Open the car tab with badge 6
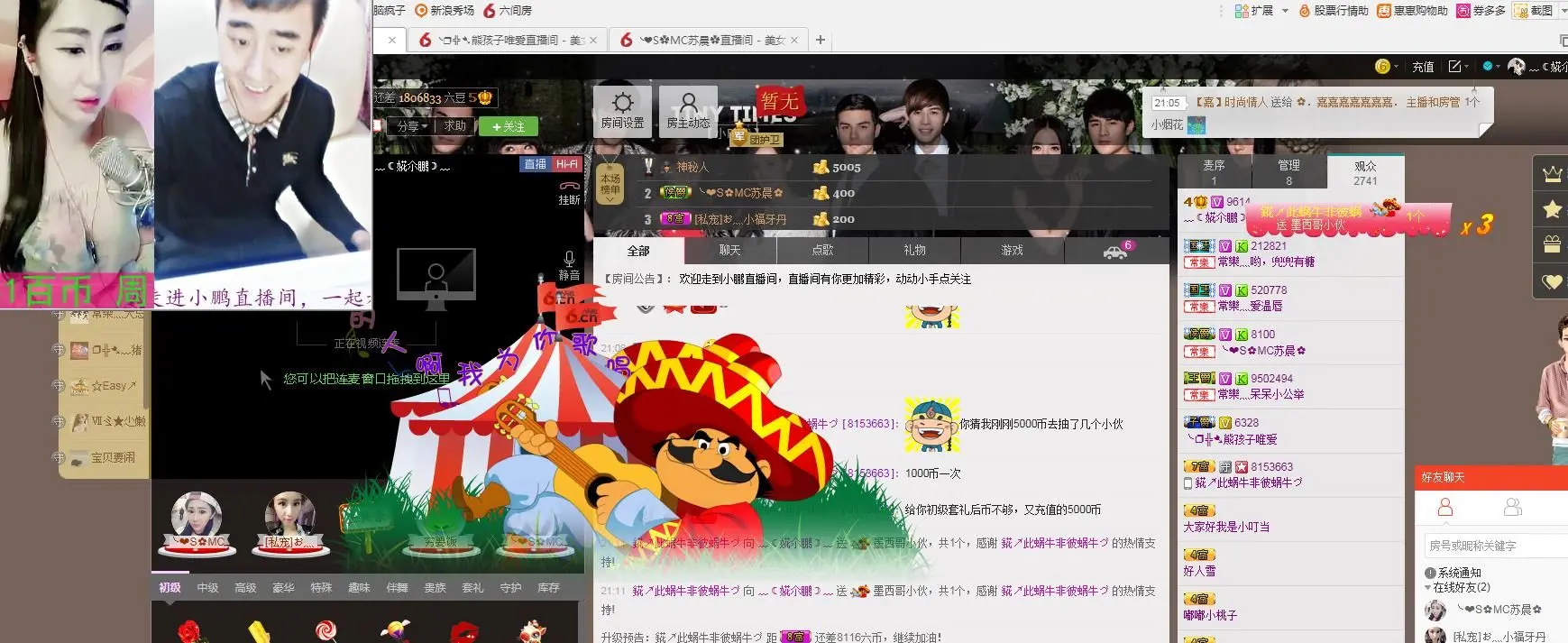 1116,251
